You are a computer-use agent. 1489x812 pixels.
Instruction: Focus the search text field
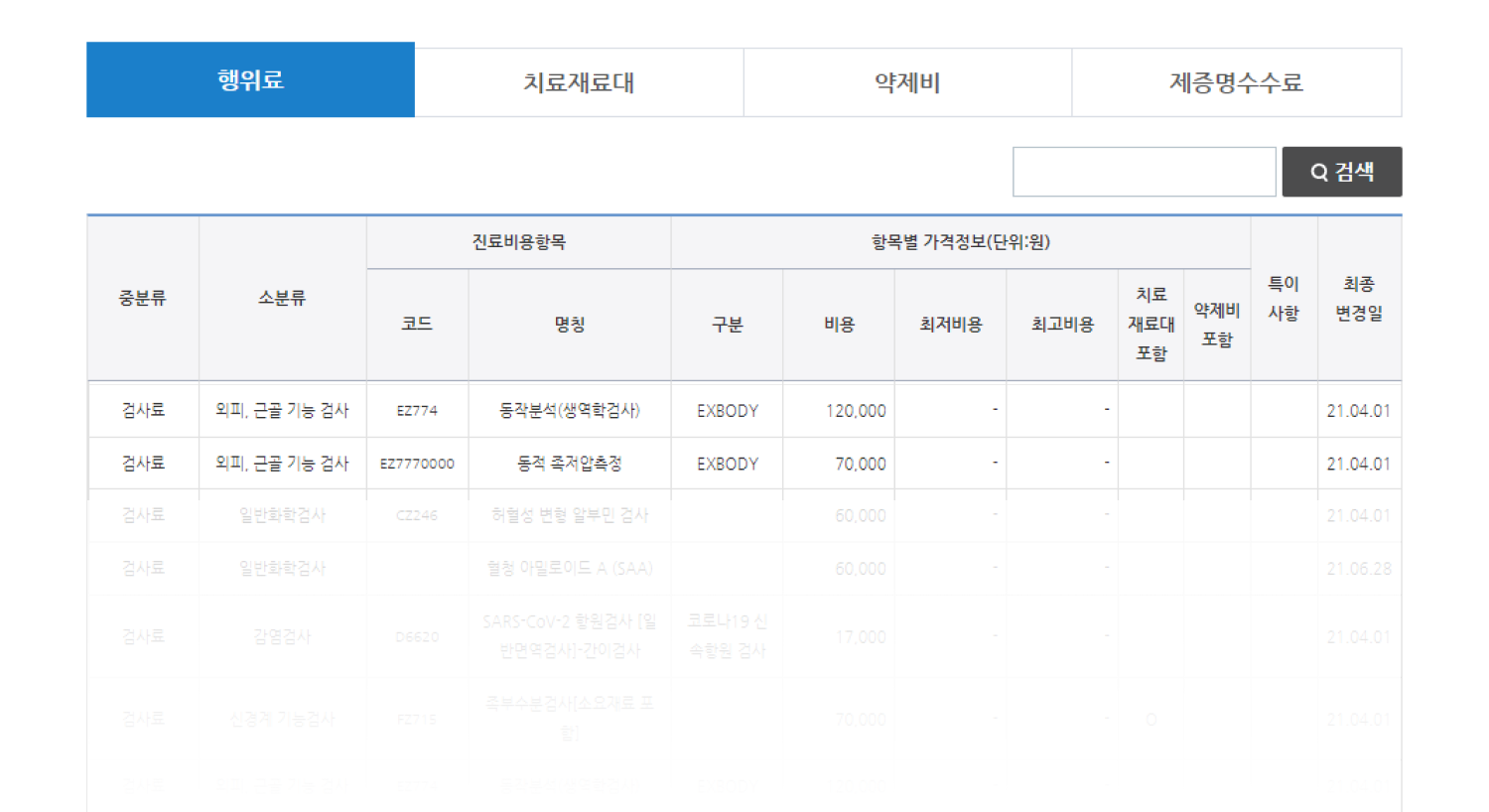coord(1144,172)
